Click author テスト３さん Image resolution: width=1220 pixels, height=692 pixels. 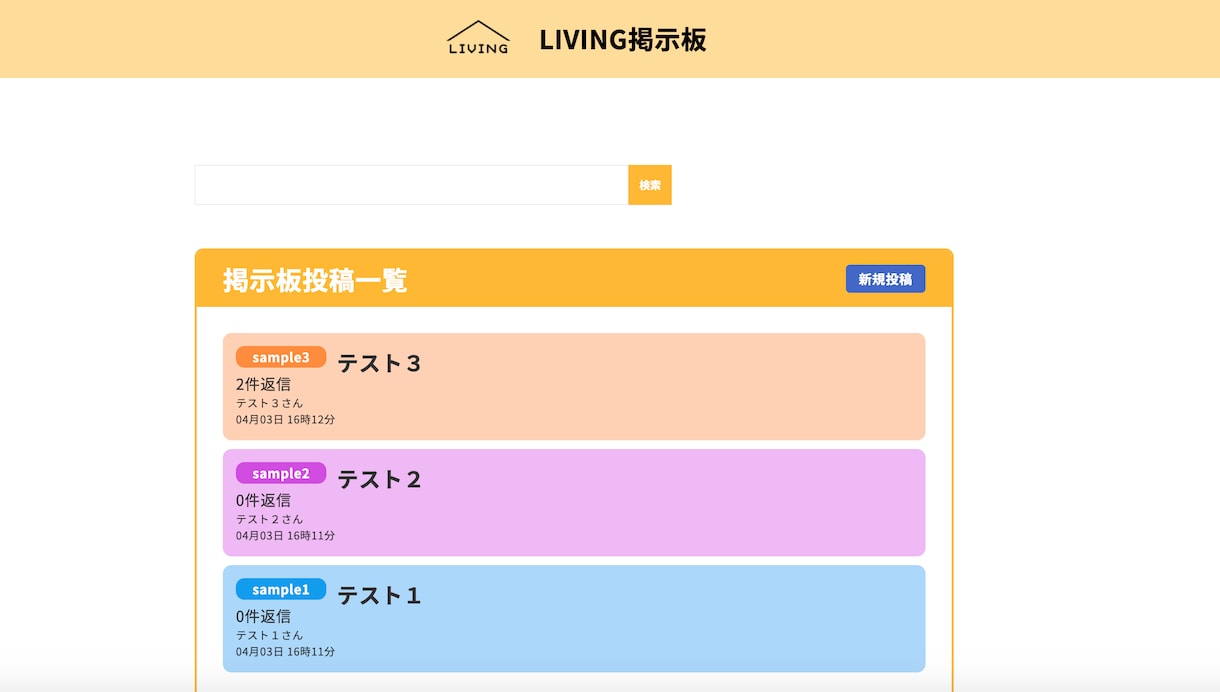(x=269, y=403)
